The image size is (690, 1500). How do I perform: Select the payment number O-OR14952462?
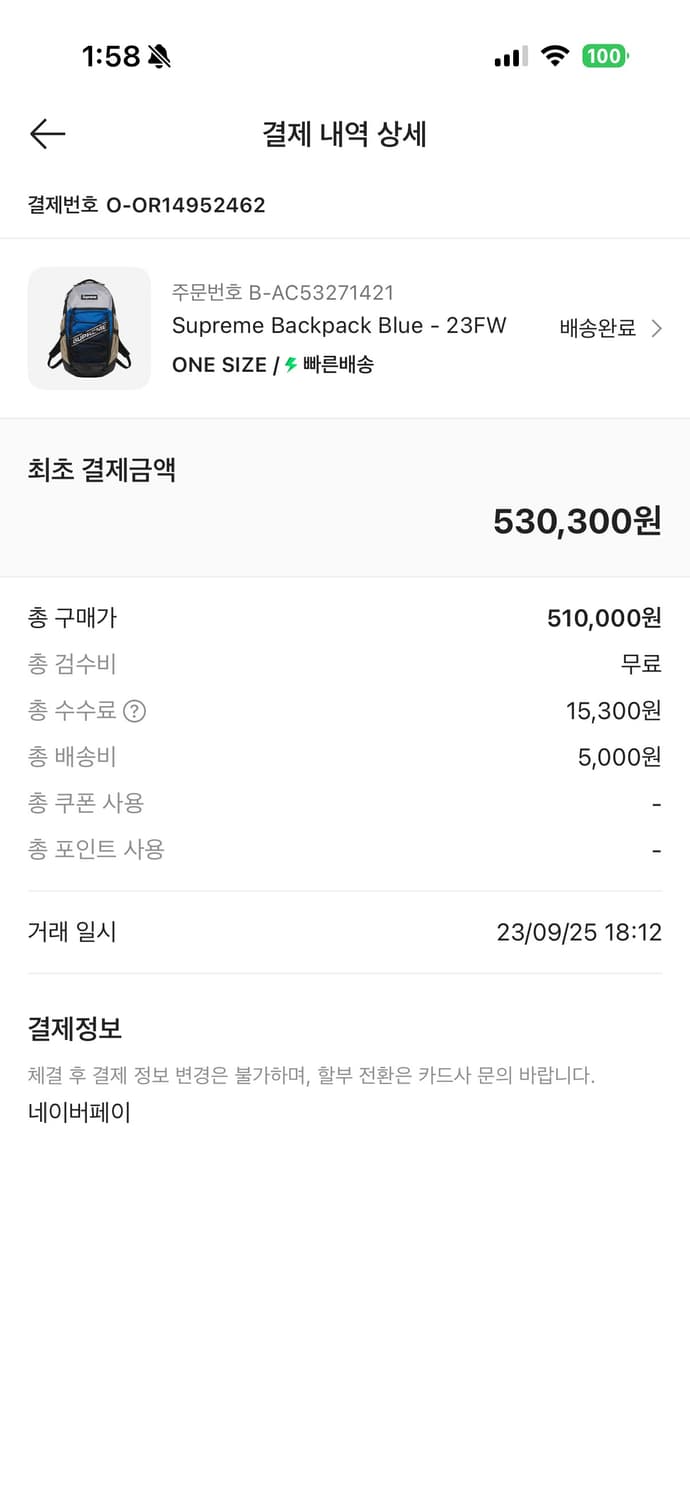pyautogui.click(x=145, y=206)
